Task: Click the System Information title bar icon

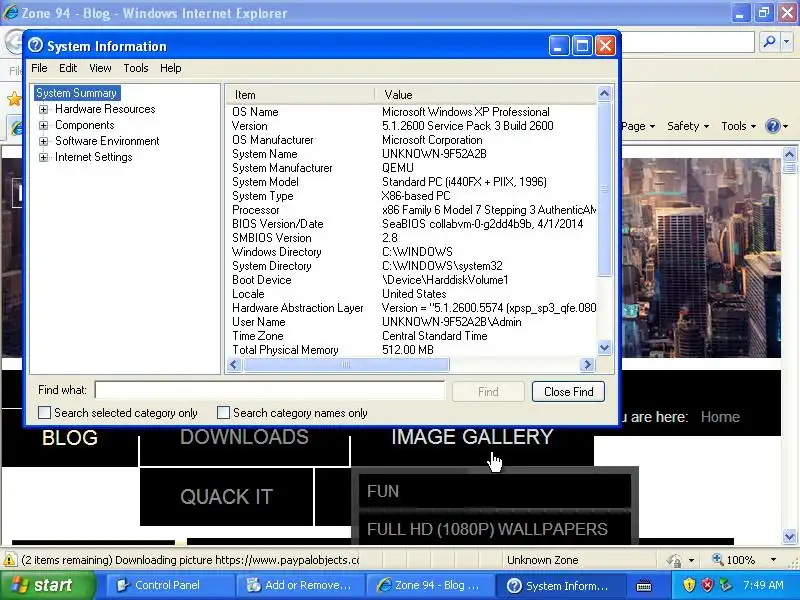Action: tap(35, 45)
